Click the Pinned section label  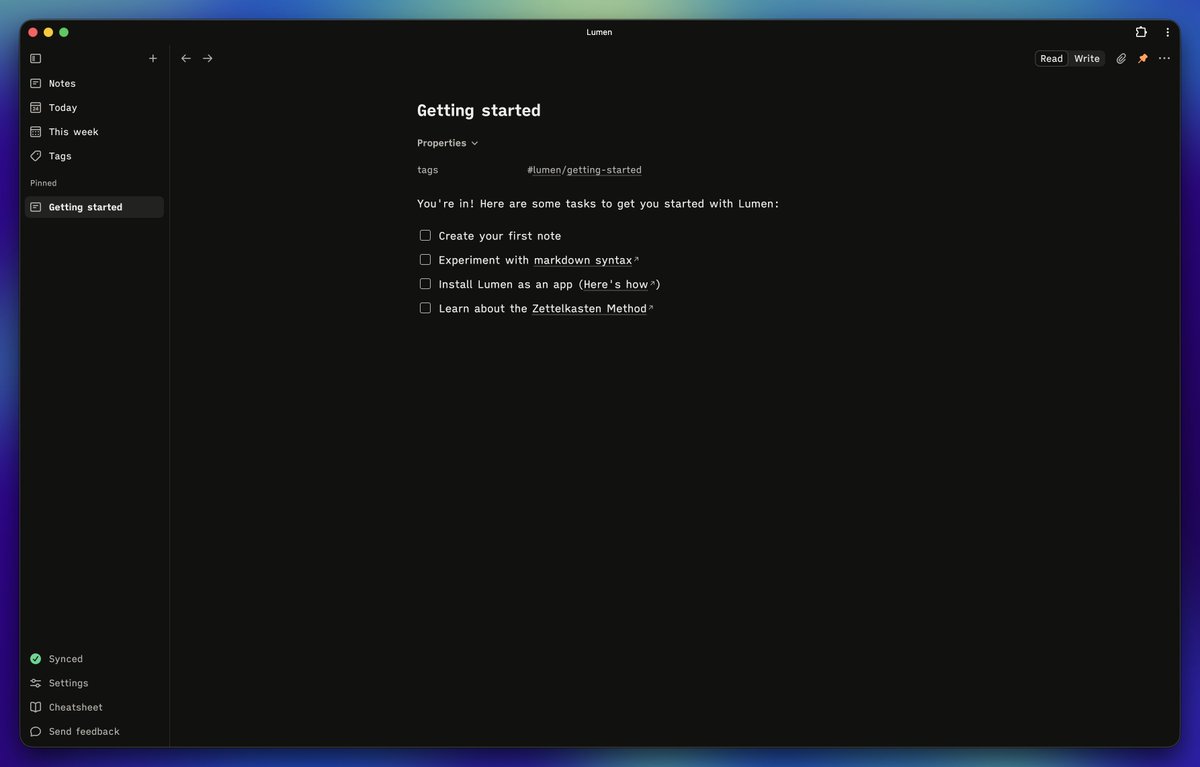pos(43,183)
